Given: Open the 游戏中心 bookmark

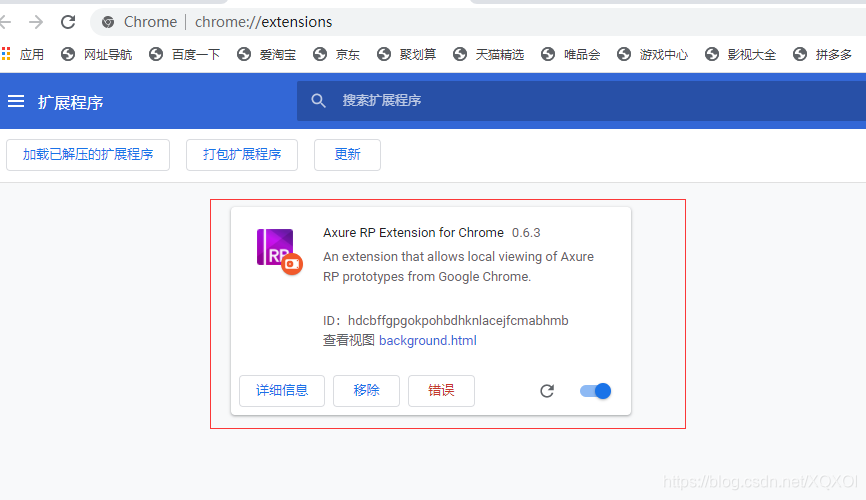Looking at the screenshot, I should tap(652, 54).
